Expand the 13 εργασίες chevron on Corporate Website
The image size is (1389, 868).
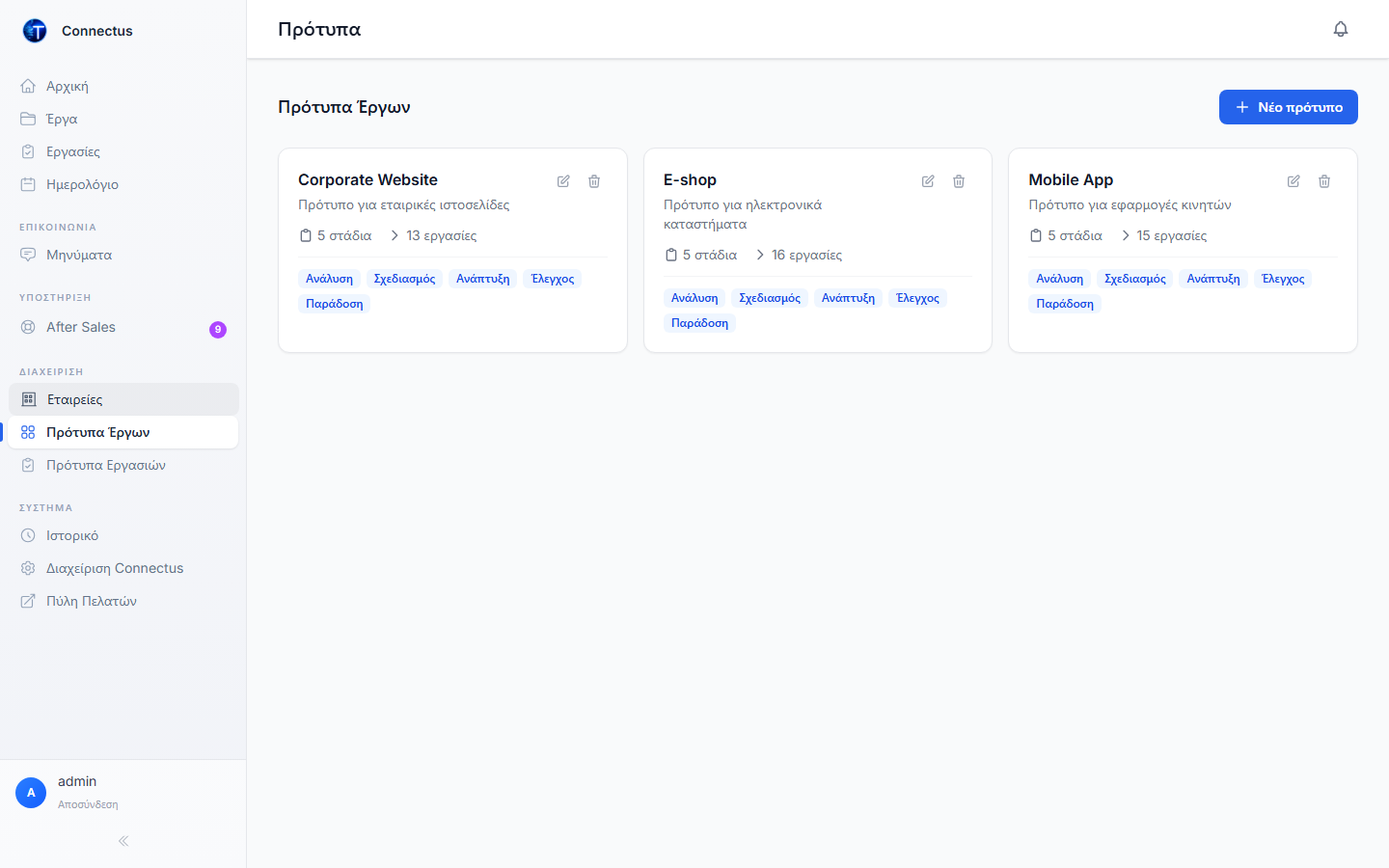395,235
